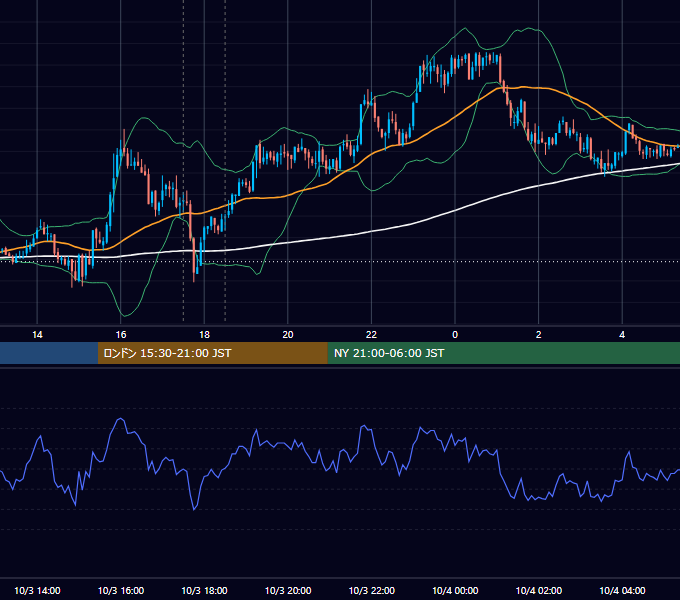The image size is (680, 600).
Task: Click the hour label 16 on price chart axis
Action: pos(121,335)
